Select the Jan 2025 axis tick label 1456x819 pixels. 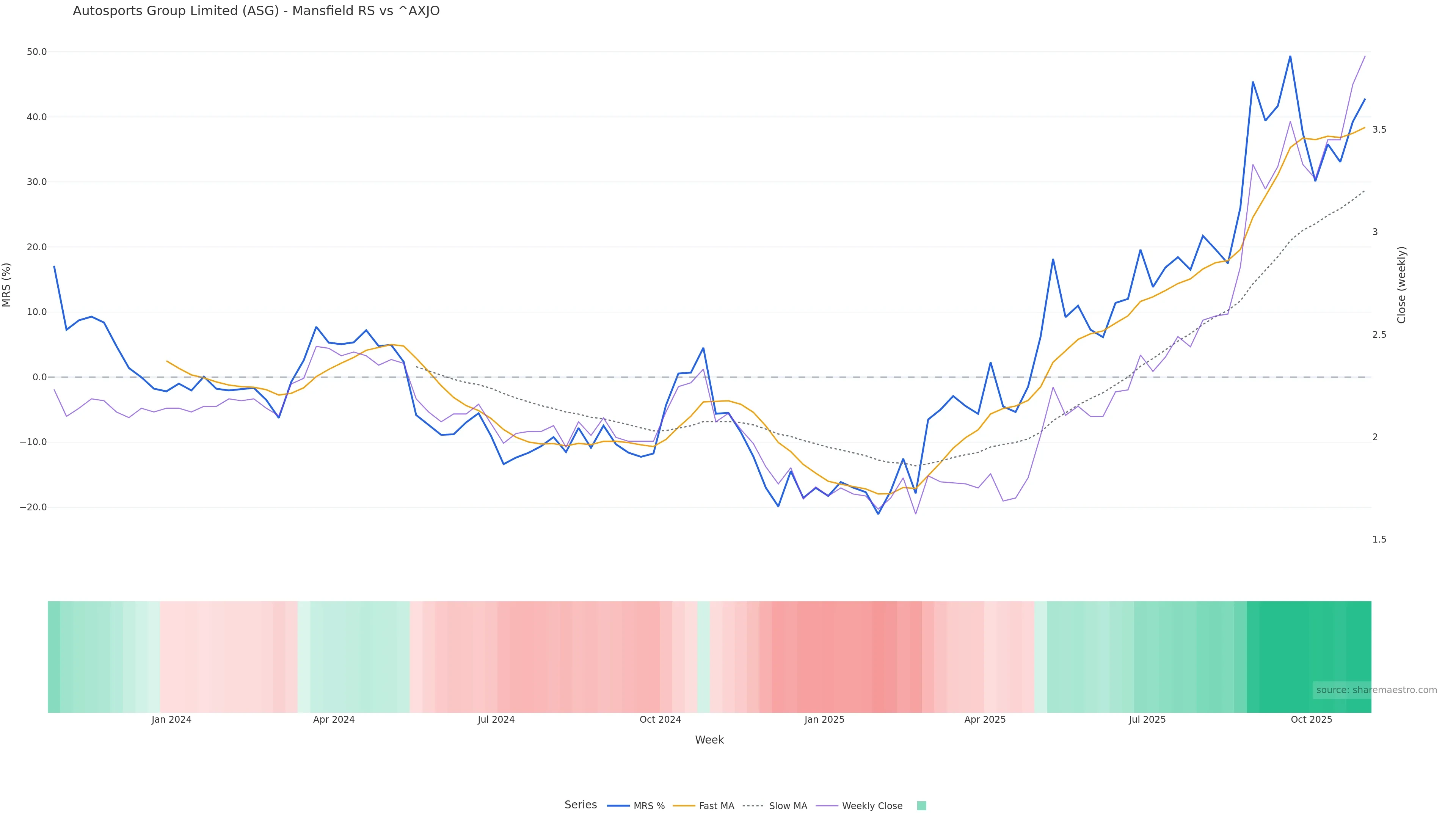(x=824, y=720)
